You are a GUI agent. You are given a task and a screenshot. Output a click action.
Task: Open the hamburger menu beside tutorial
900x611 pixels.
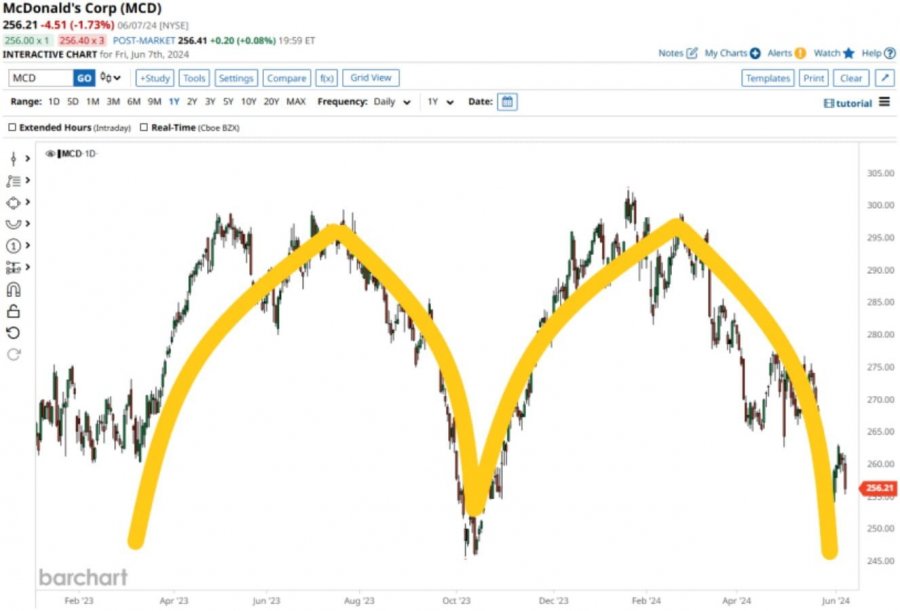tap(885, 102)
